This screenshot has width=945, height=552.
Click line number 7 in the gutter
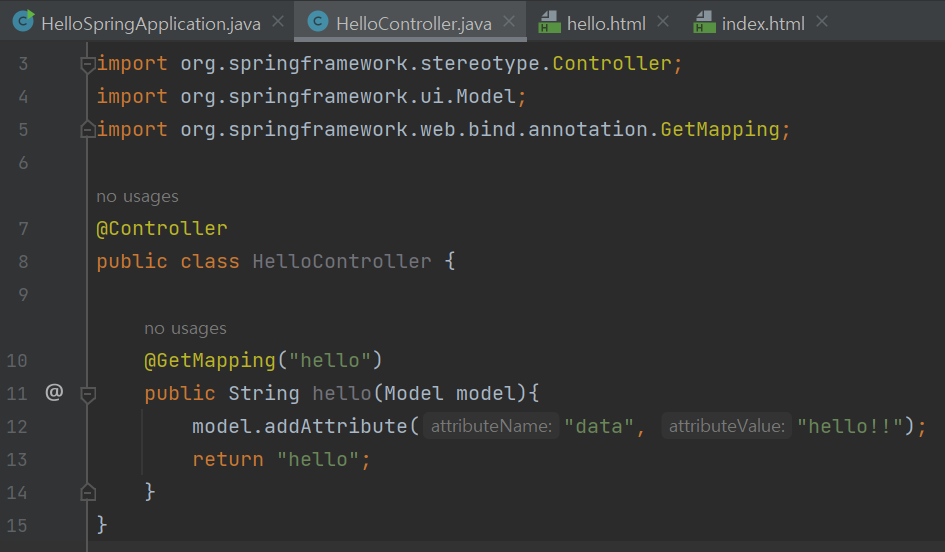[23, 229]
